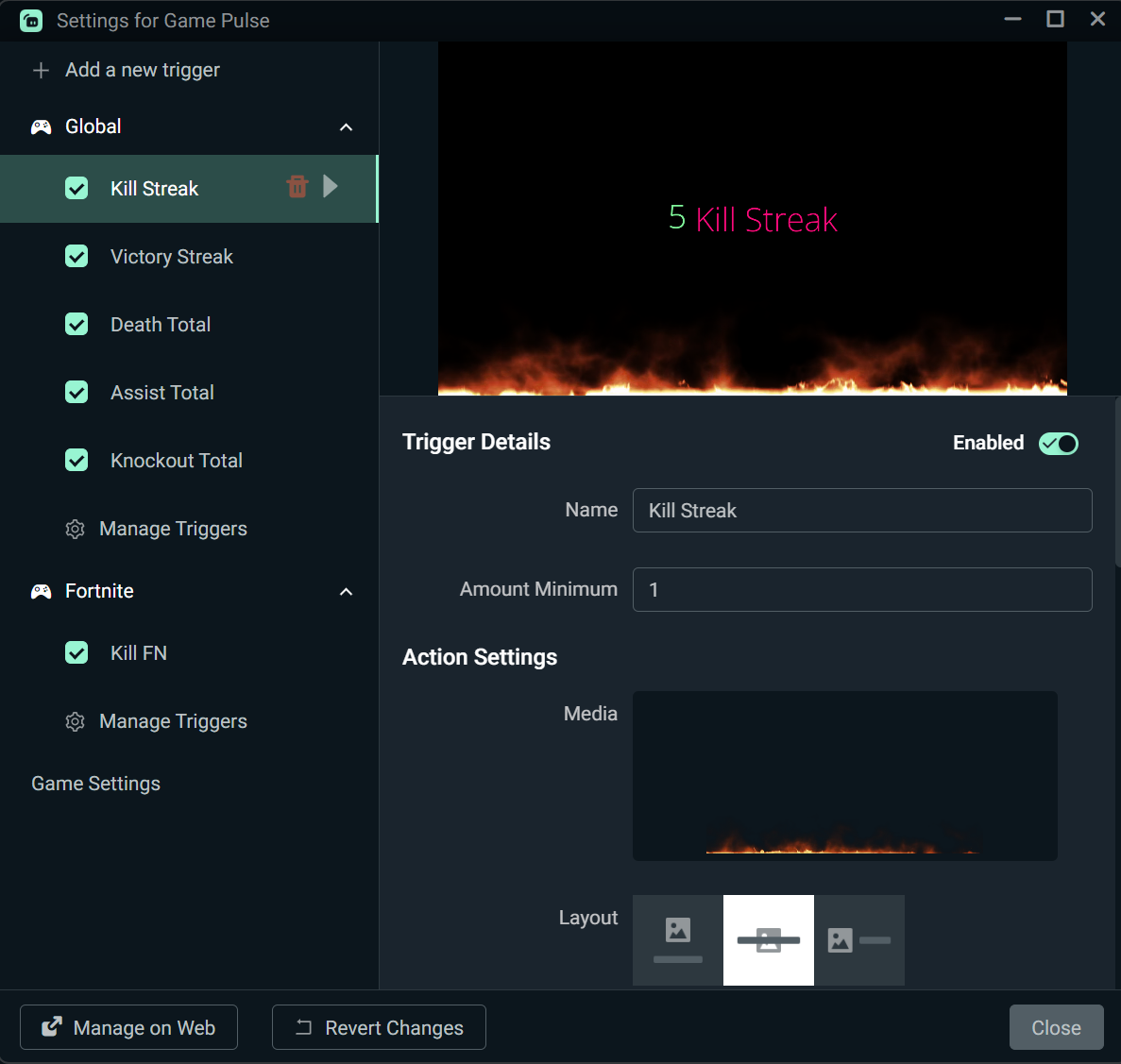Viewport: 1121px width, 1064px height.
Task: Uncheck the Victory Streak trigger
Action: pos(76,256)
